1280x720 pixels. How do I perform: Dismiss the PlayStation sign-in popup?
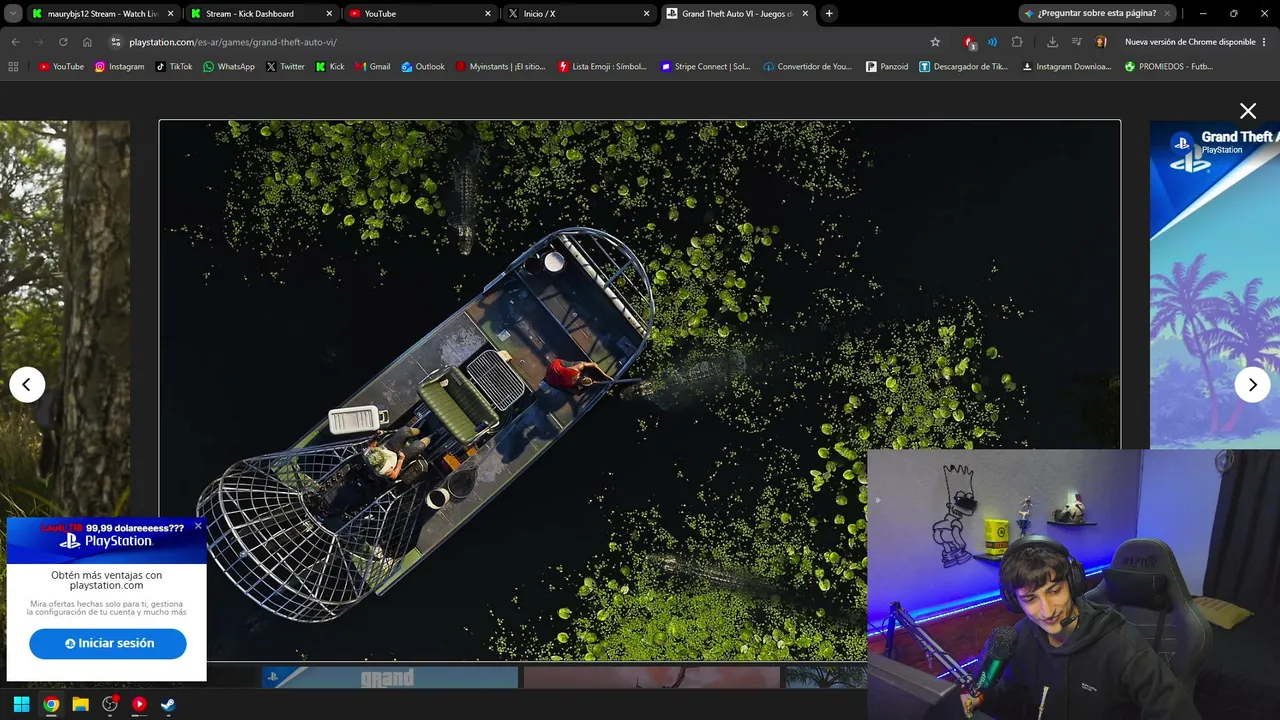point(198,526)
